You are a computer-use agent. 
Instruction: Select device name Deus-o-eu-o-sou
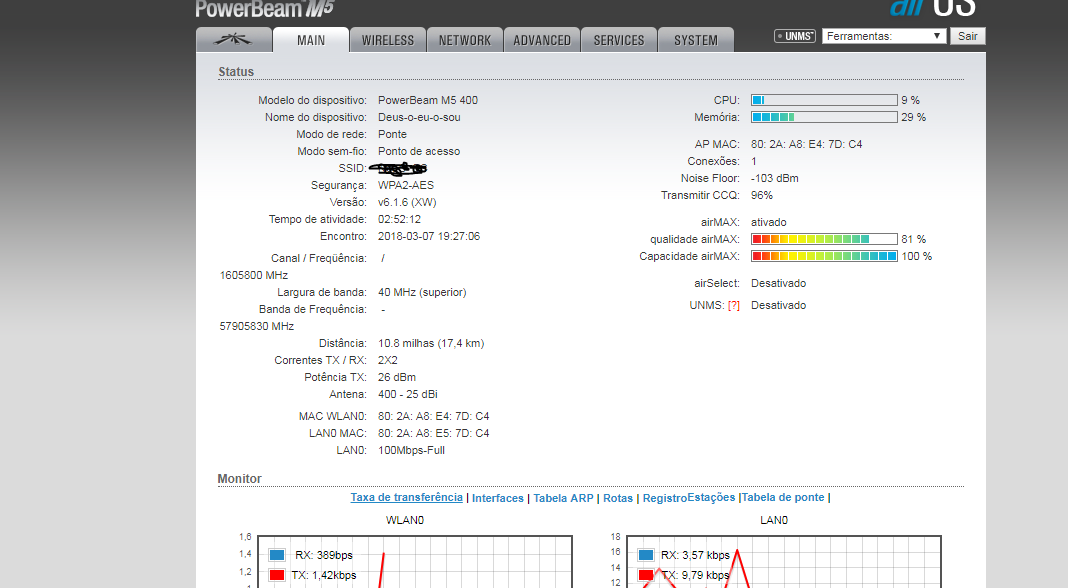tap(419, 117)
